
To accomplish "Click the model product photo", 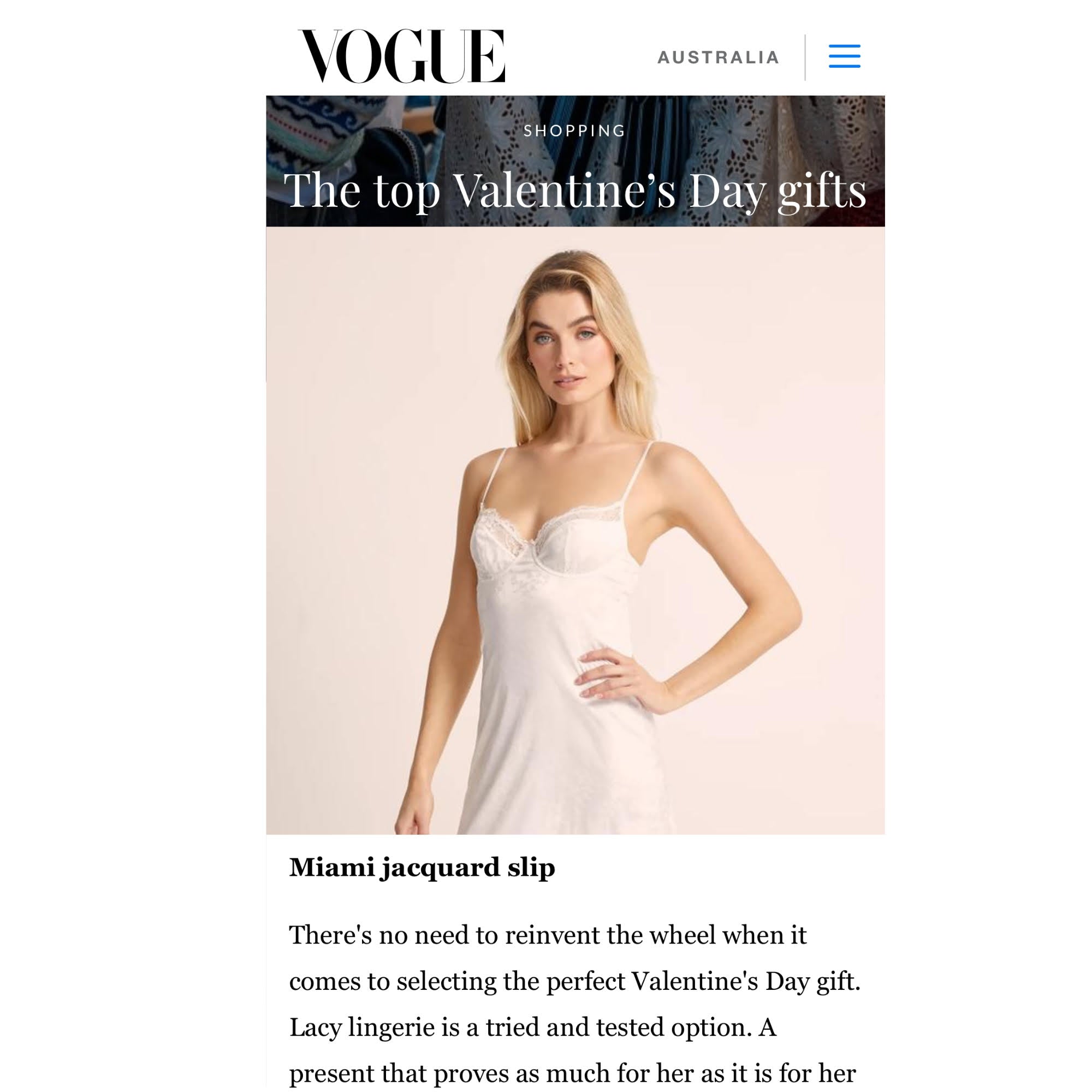I will point(575,530).
